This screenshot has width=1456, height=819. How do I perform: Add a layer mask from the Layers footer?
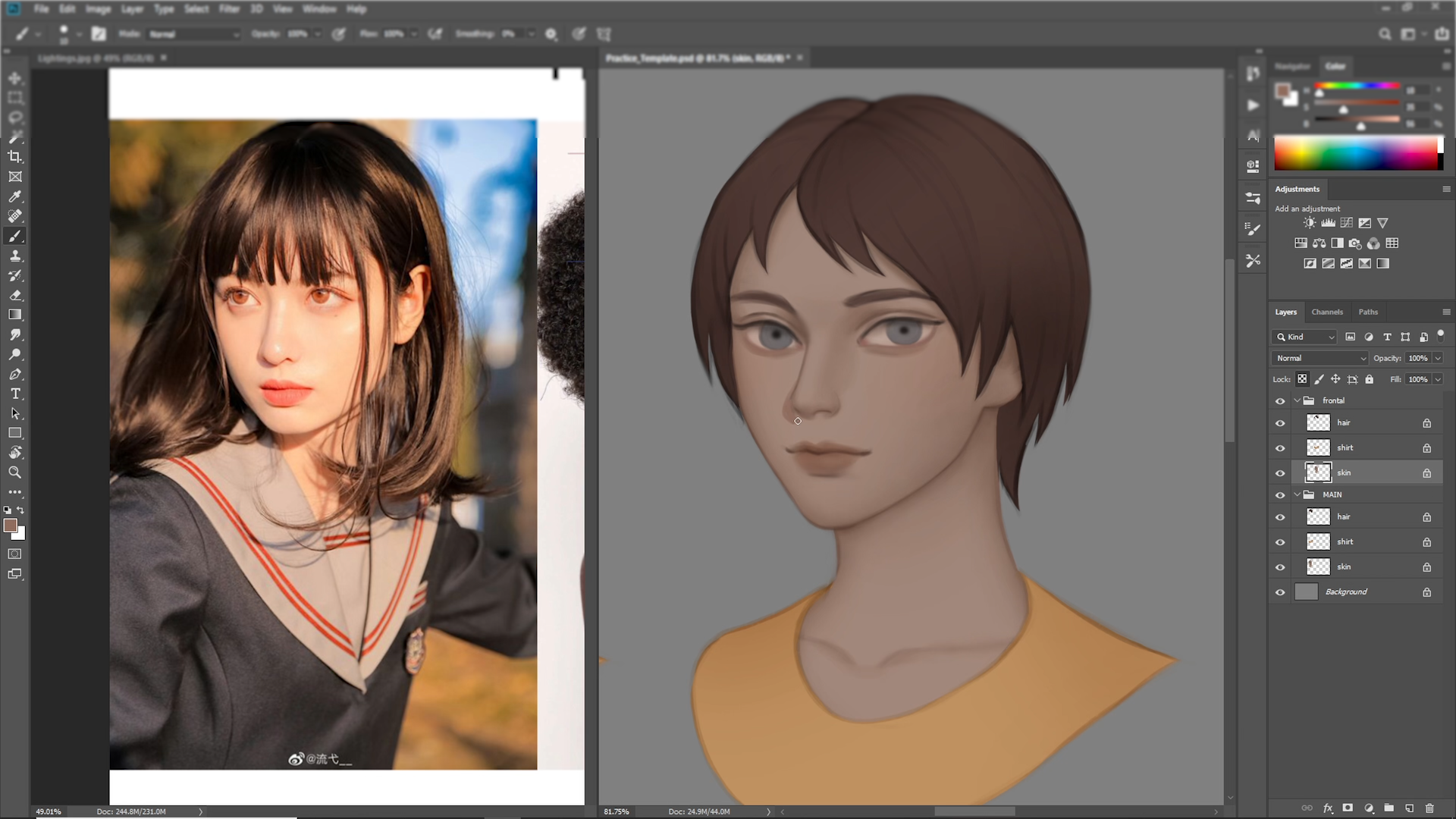point(1348,808)
